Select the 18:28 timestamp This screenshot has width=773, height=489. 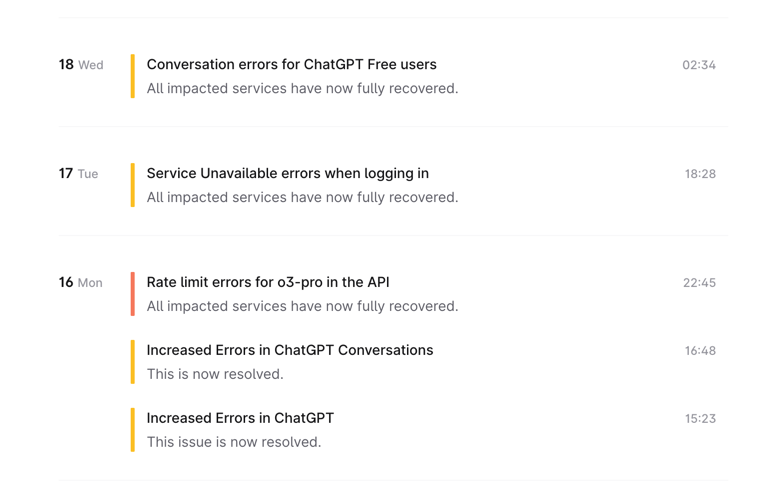pos(700,174)
